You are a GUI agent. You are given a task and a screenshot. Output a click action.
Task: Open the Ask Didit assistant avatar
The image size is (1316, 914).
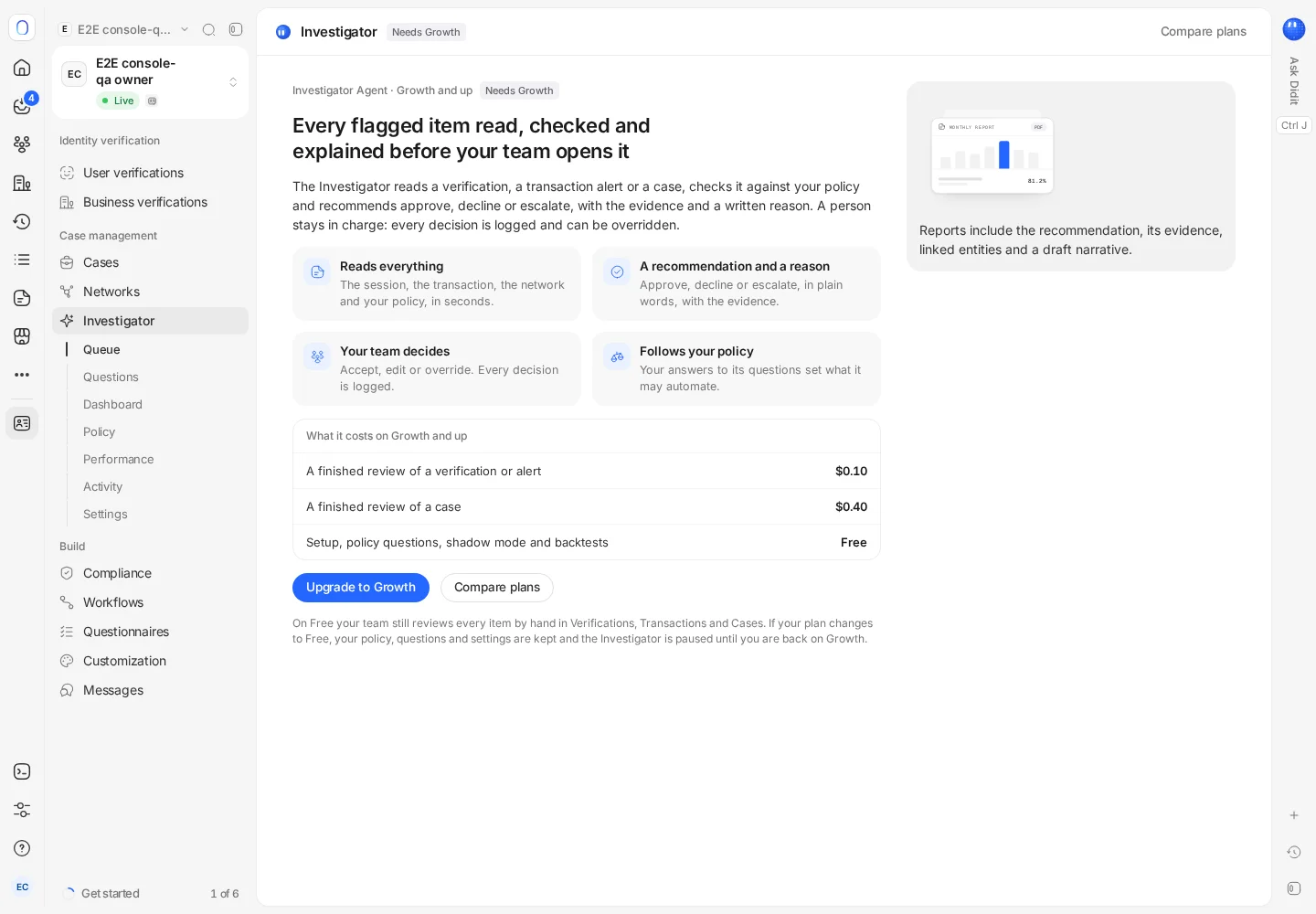1294,29
